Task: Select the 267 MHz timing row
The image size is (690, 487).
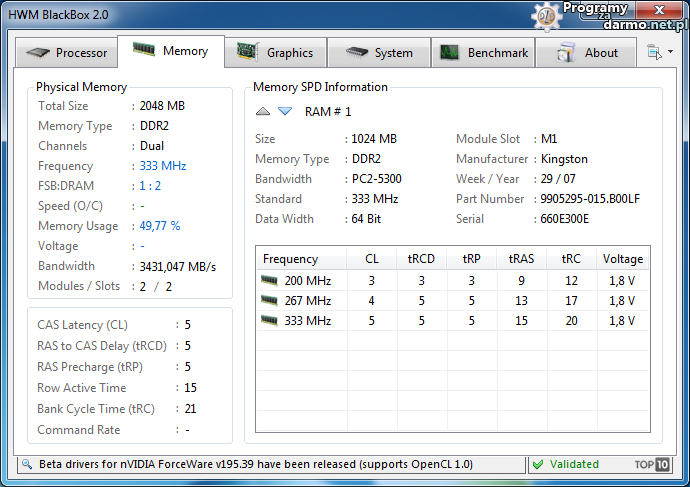Action: pyautogui.click(x=305, y=301)
